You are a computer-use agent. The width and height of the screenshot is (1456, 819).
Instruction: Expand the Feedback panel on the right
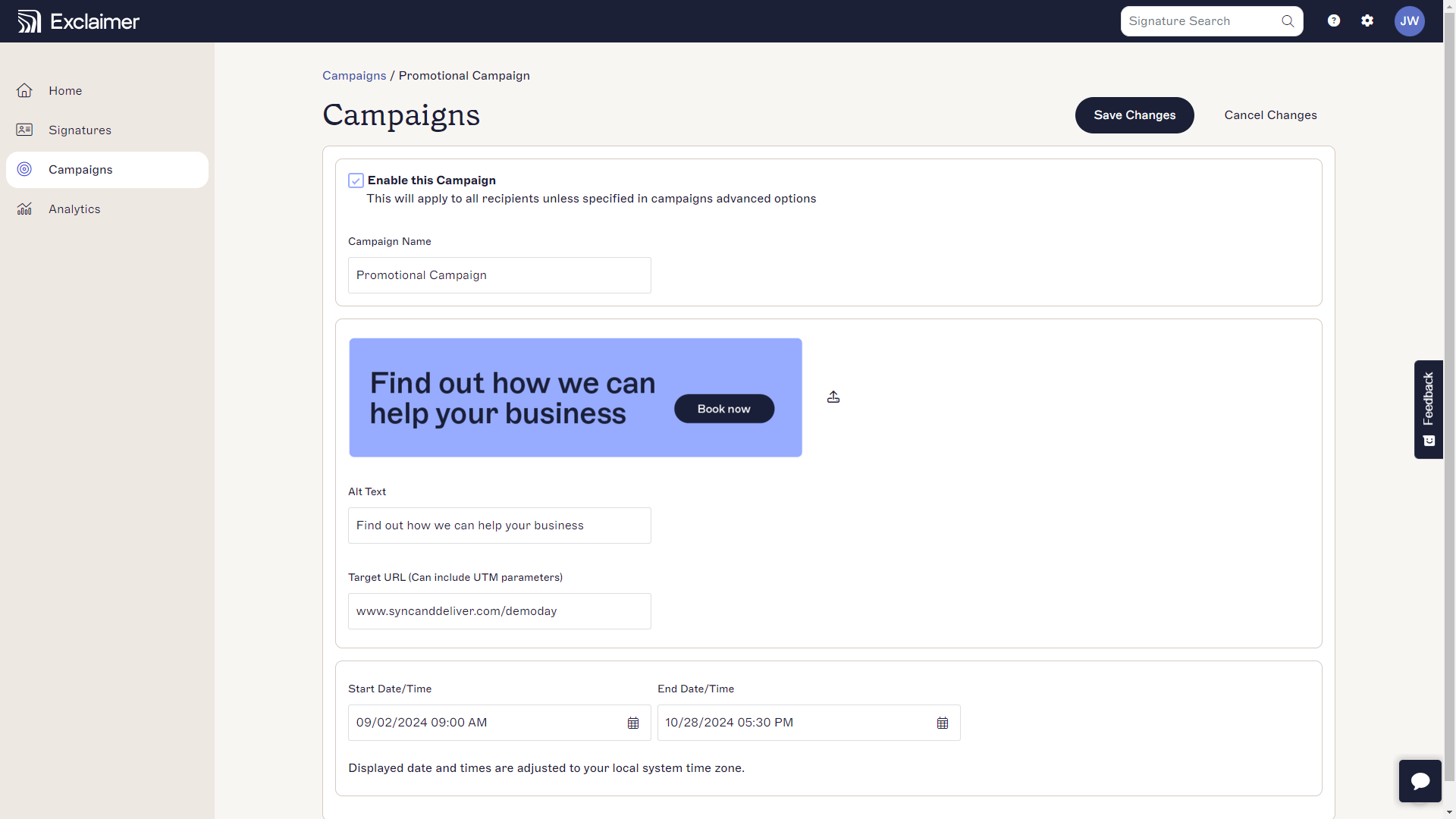point(1428,409)
